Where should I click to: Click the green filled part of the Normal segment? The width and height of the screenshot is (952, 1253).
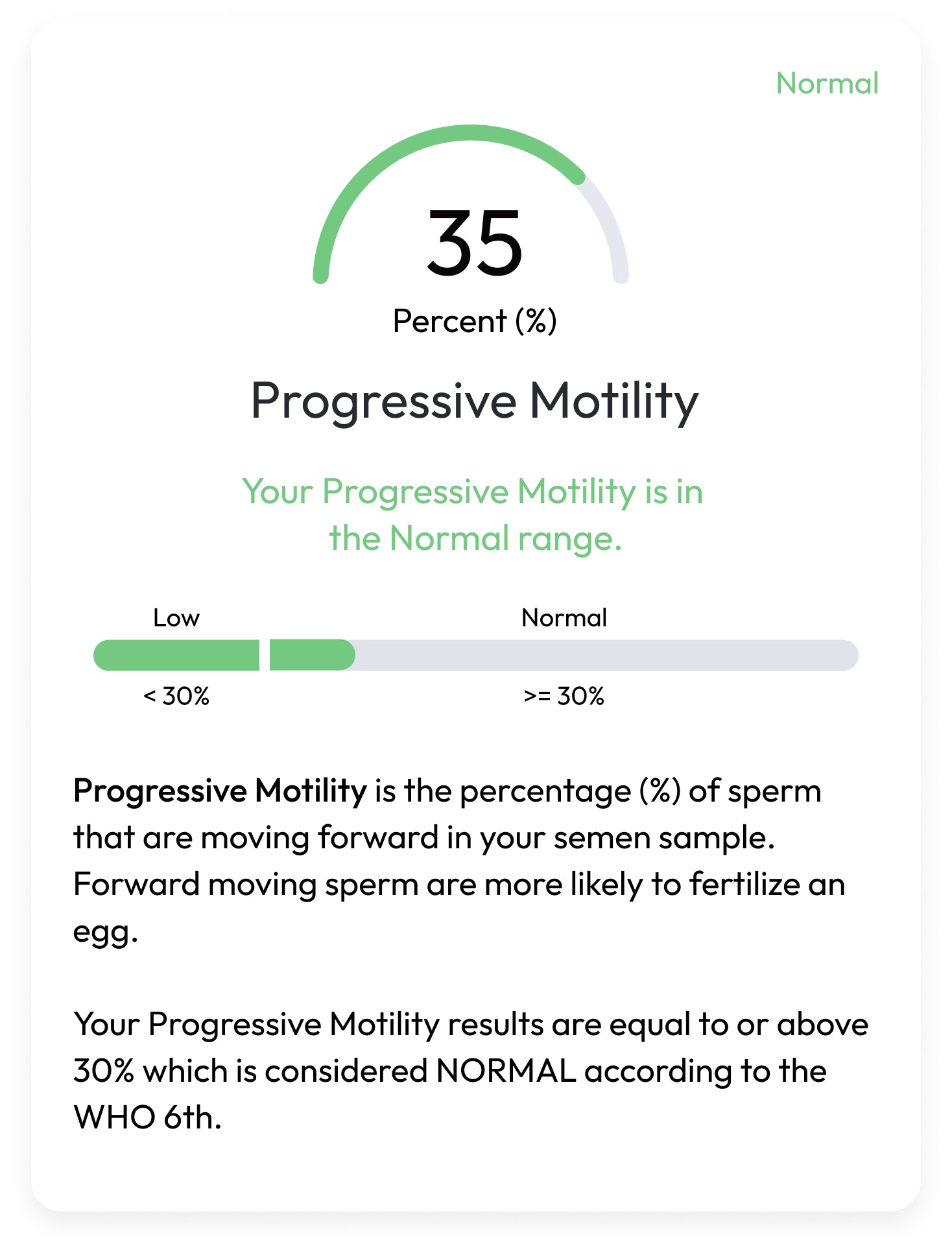311,656
